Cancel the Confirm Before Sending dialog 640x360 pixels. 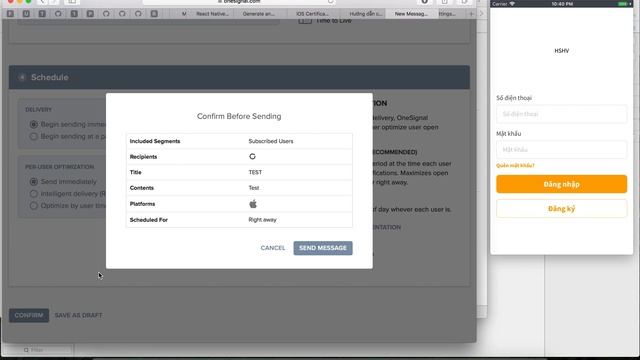(x=273, y=248)
